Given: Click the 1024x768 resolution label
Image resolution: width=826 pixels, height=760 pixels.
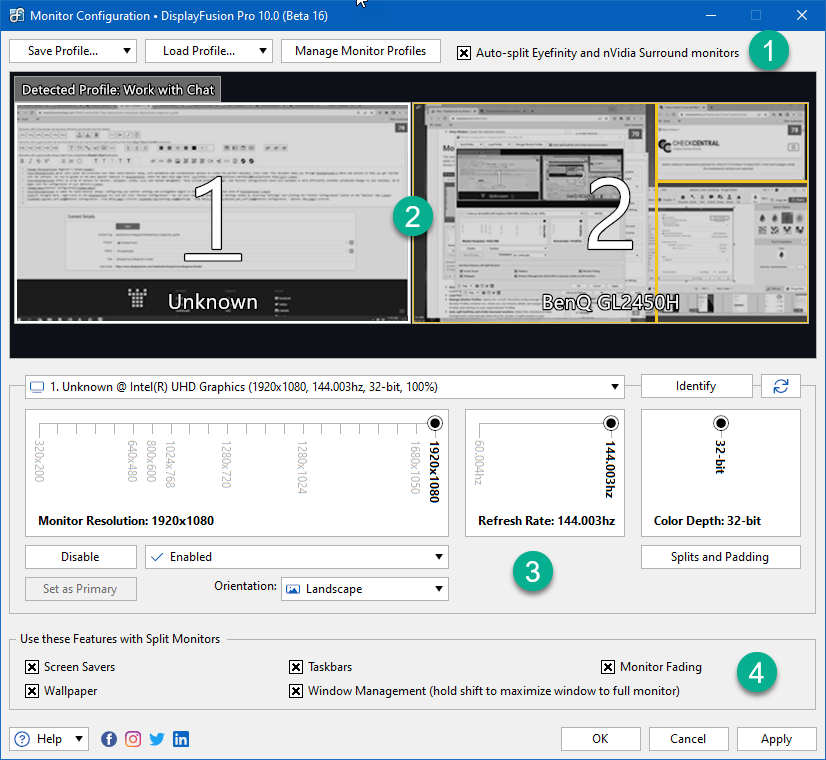Looking at the screenshot, I should coord(170,465).
